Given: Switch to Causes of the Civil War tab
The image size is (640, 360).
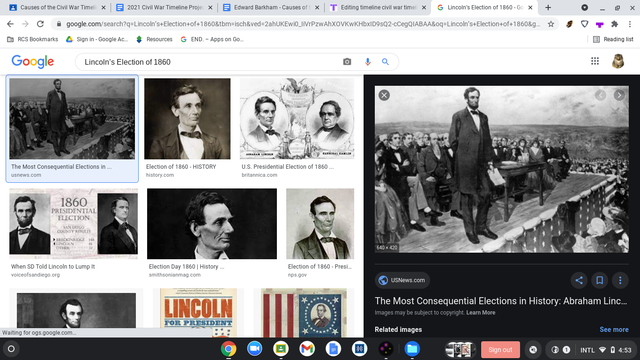Looking at the screenshot, I should 57,7.
